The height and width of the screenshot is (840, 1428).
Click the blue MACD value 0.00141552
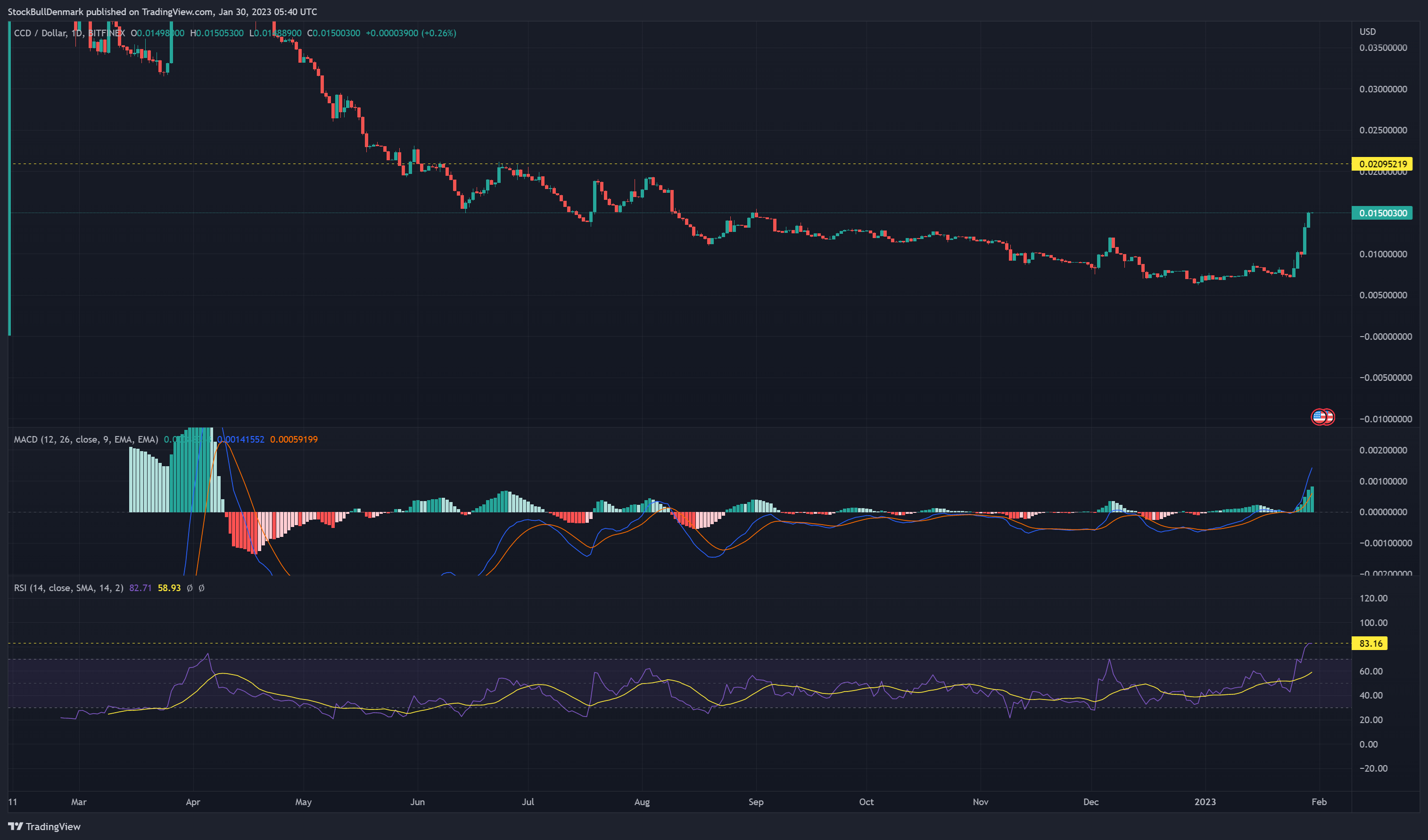(x=241, y=439)
